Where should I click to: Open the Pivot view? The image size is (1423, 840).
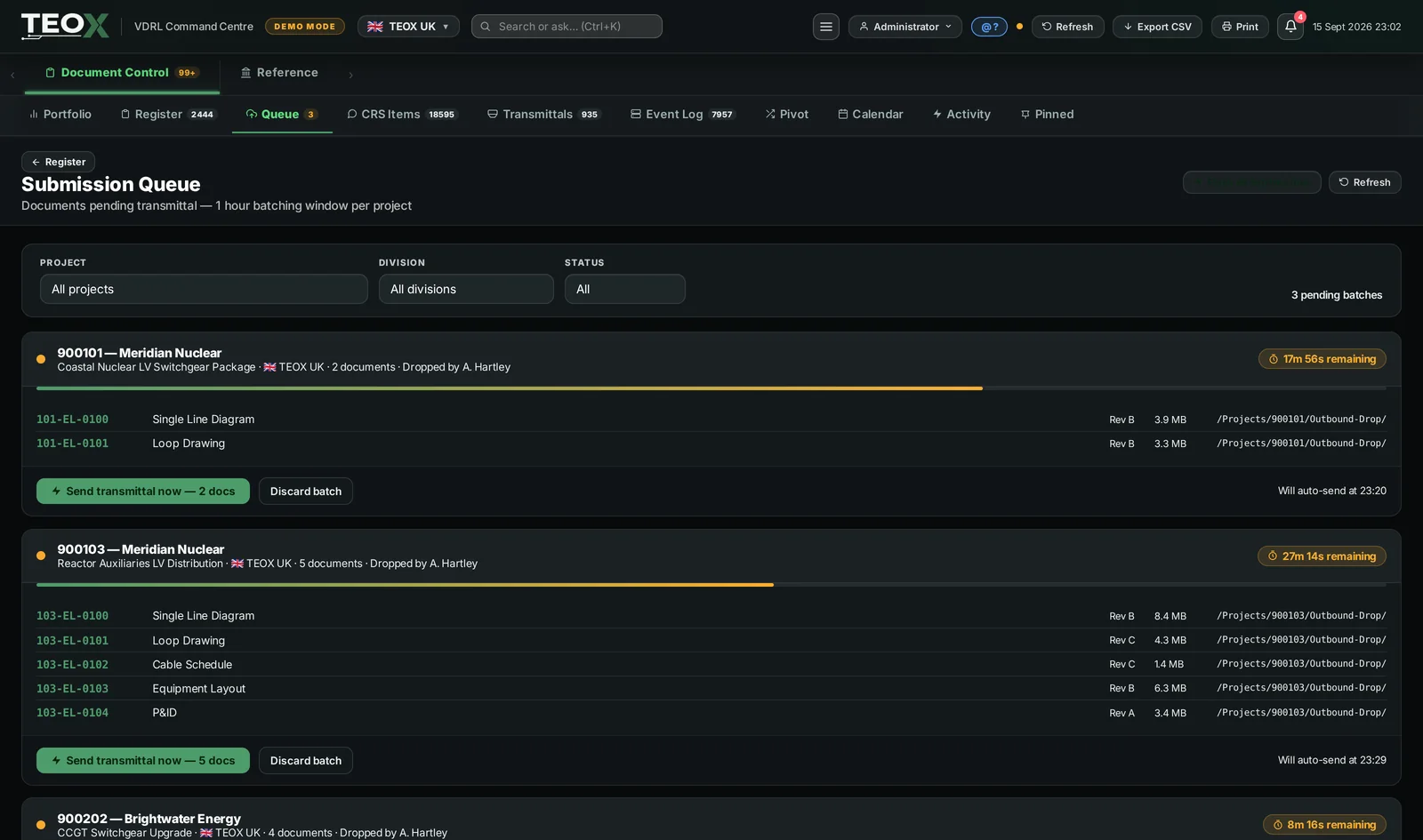point(786,114)
